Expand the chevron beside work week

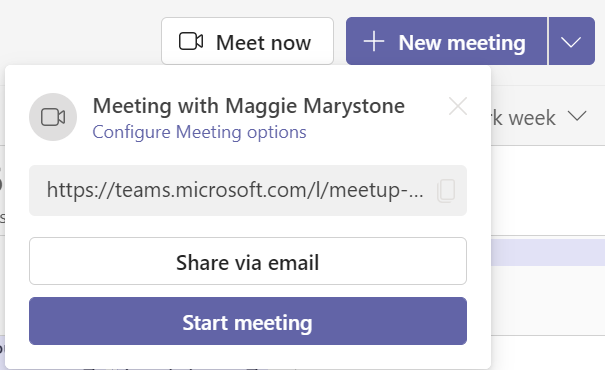[x=577, y=116]
